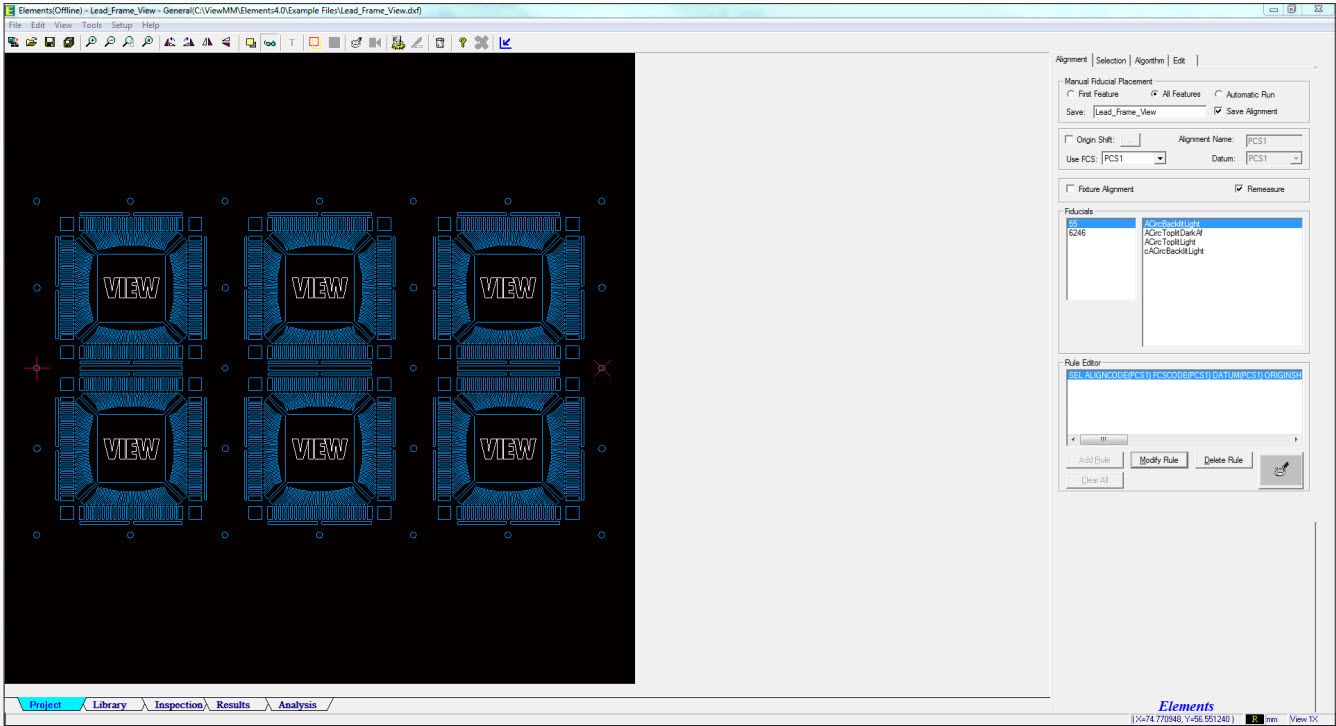The height and width of the screenshot is (726, 1336).
Task: Click the first toolbar icon with computer
Action: click(x=13, y=42)
